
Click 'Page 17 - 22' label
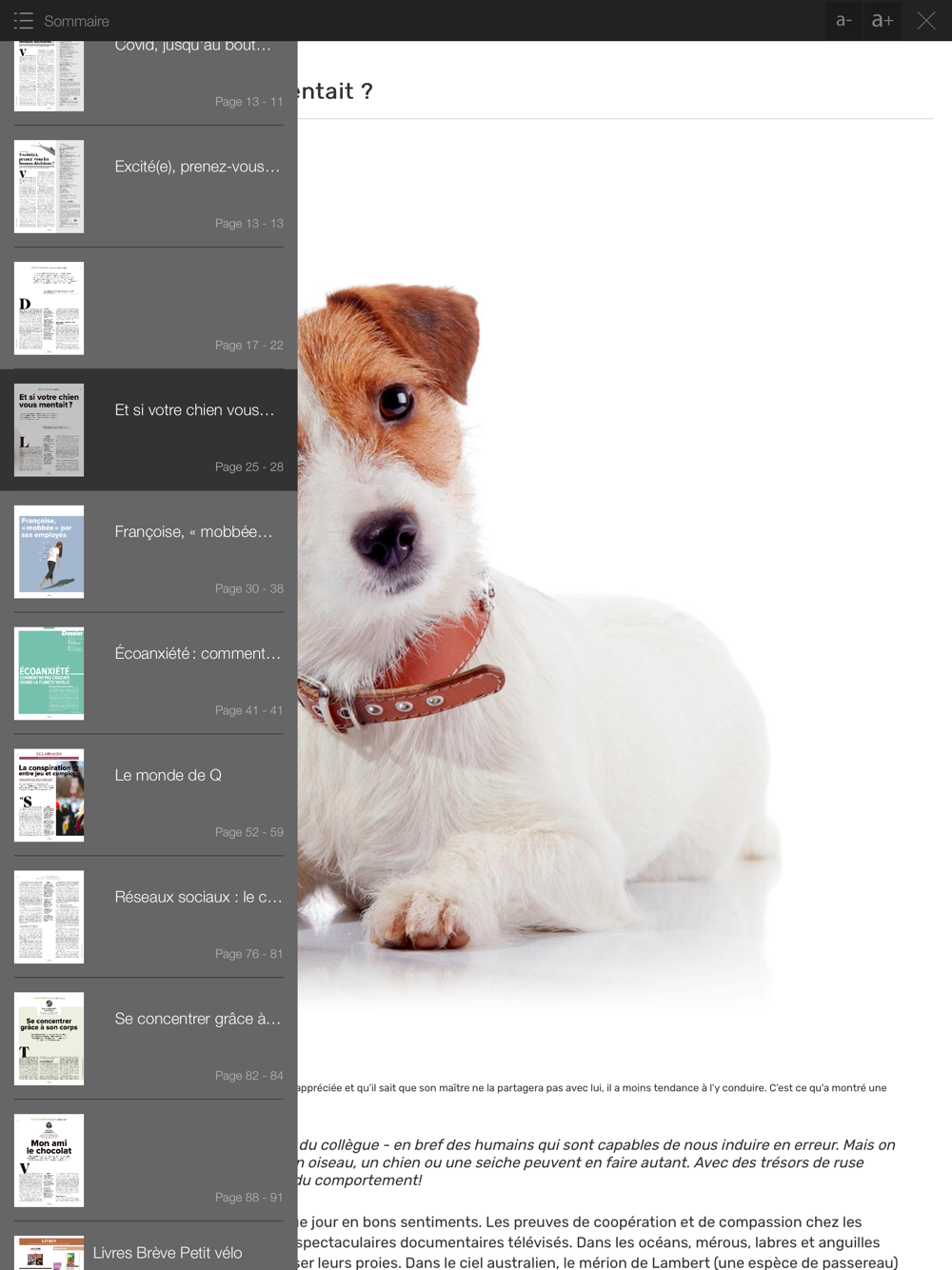click(248, 346)
